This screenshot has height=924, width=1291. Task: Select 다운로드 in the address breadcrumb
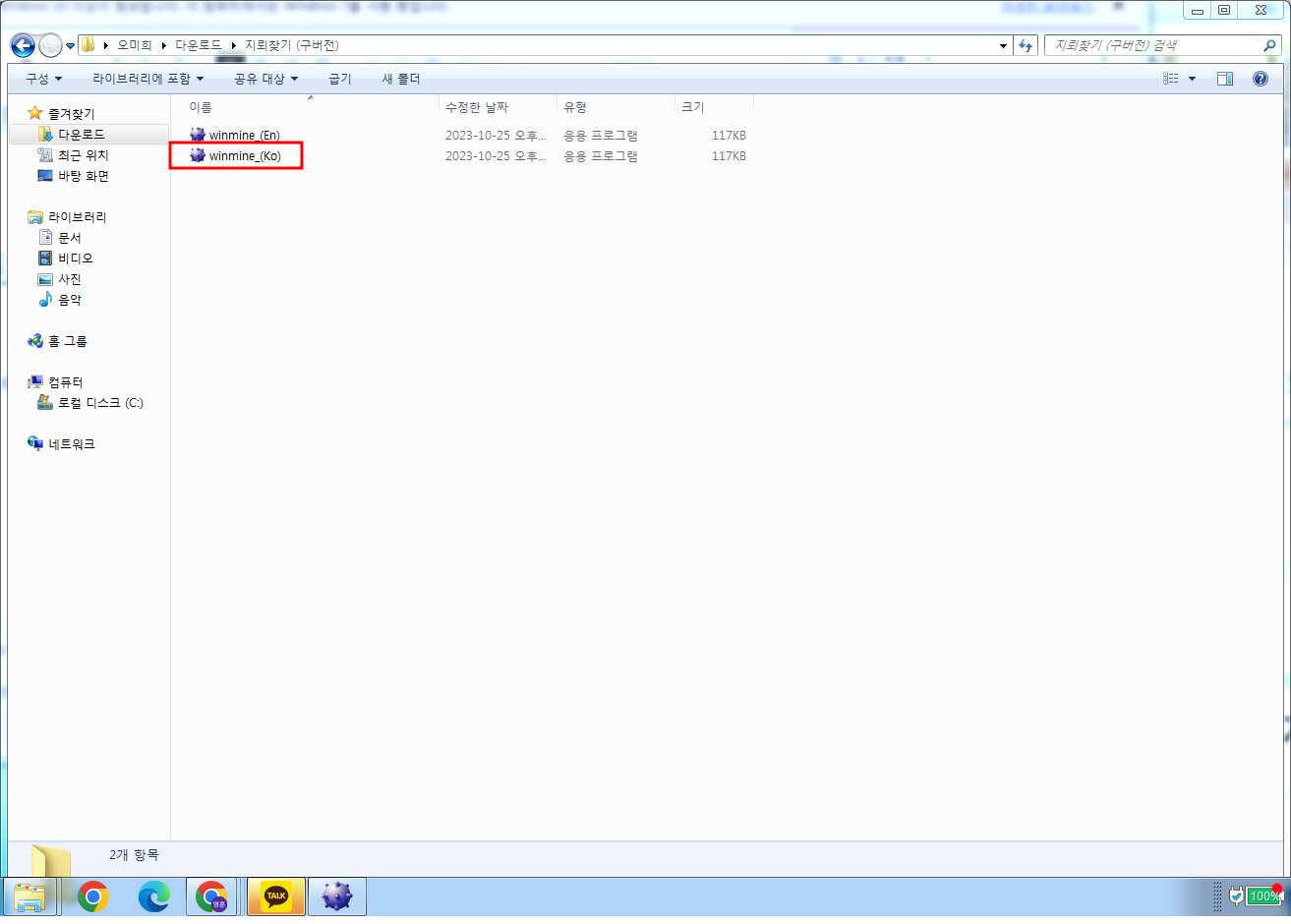[199, 45]
